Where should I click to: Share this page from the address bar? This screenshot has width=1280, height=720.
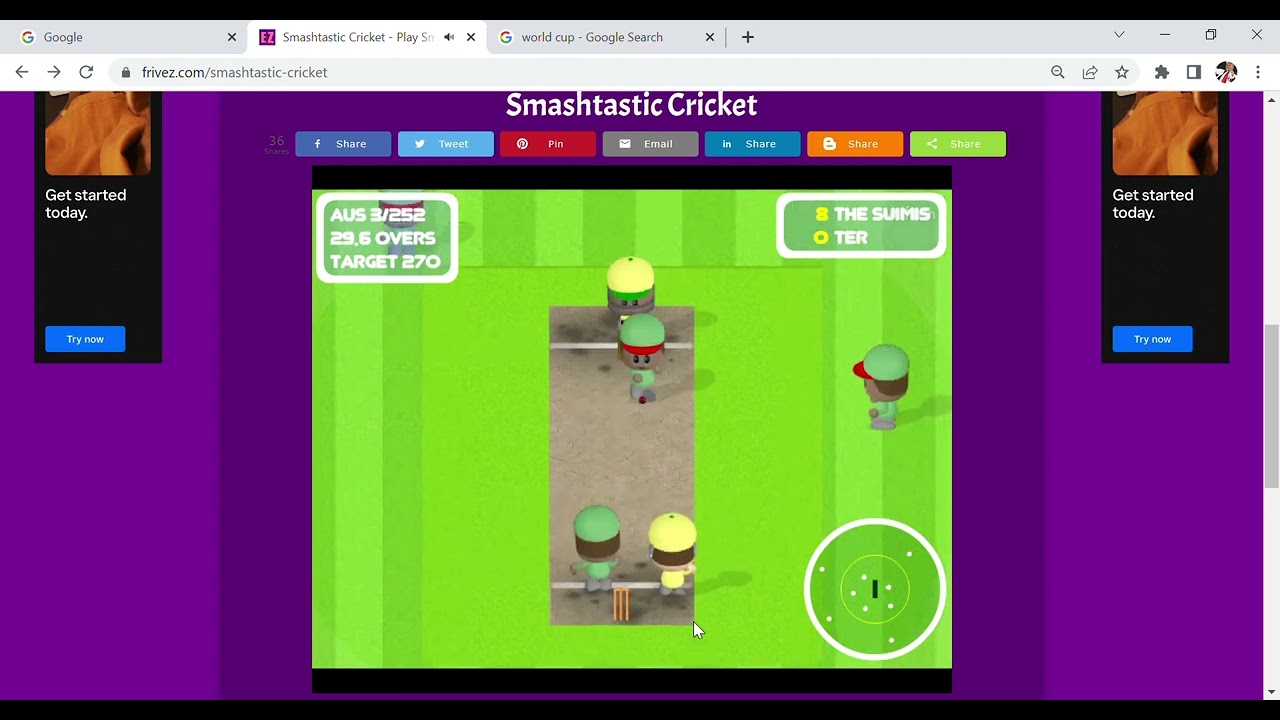coord(1090,72)
